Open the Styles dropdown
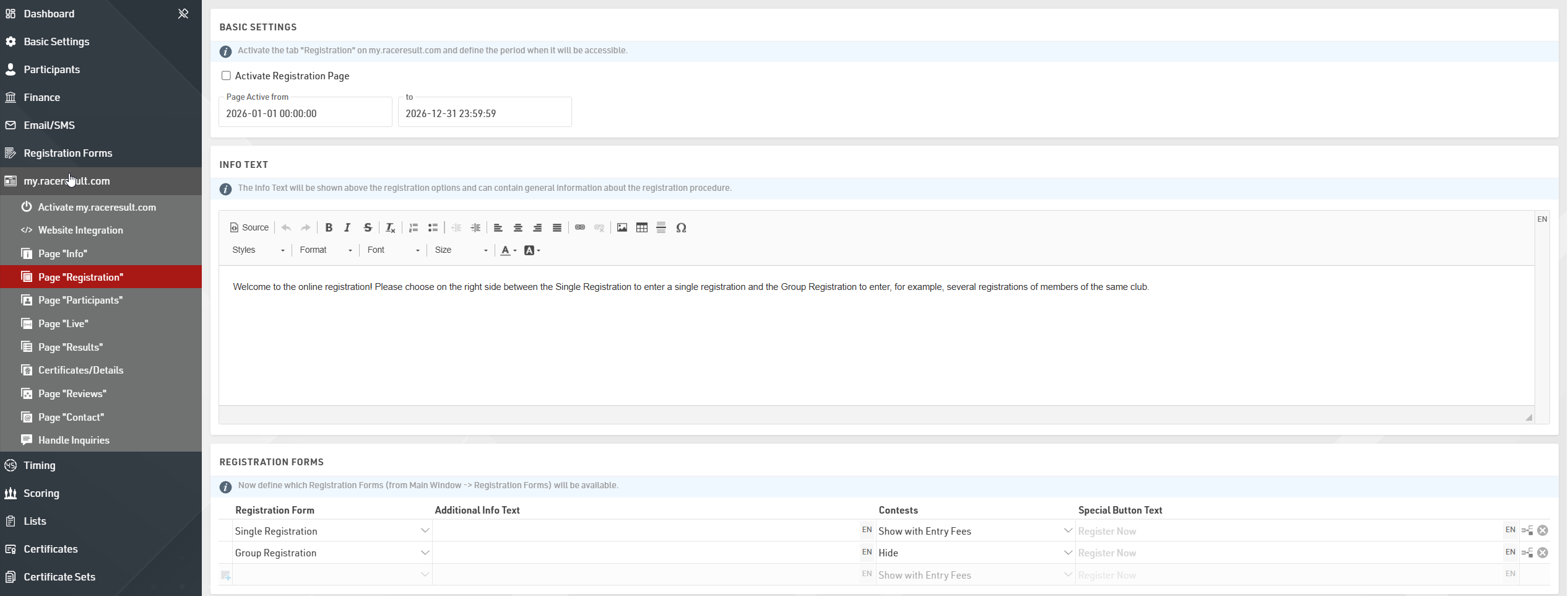This screenshot has height=596, width=1568. (x=258, y=250)
